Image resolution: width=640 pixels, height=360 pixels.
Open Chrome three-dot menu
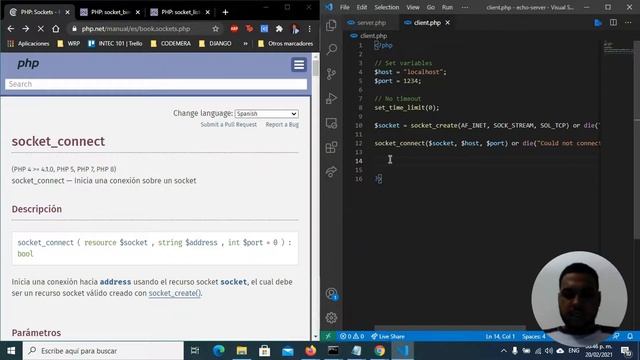pos(309,29)
